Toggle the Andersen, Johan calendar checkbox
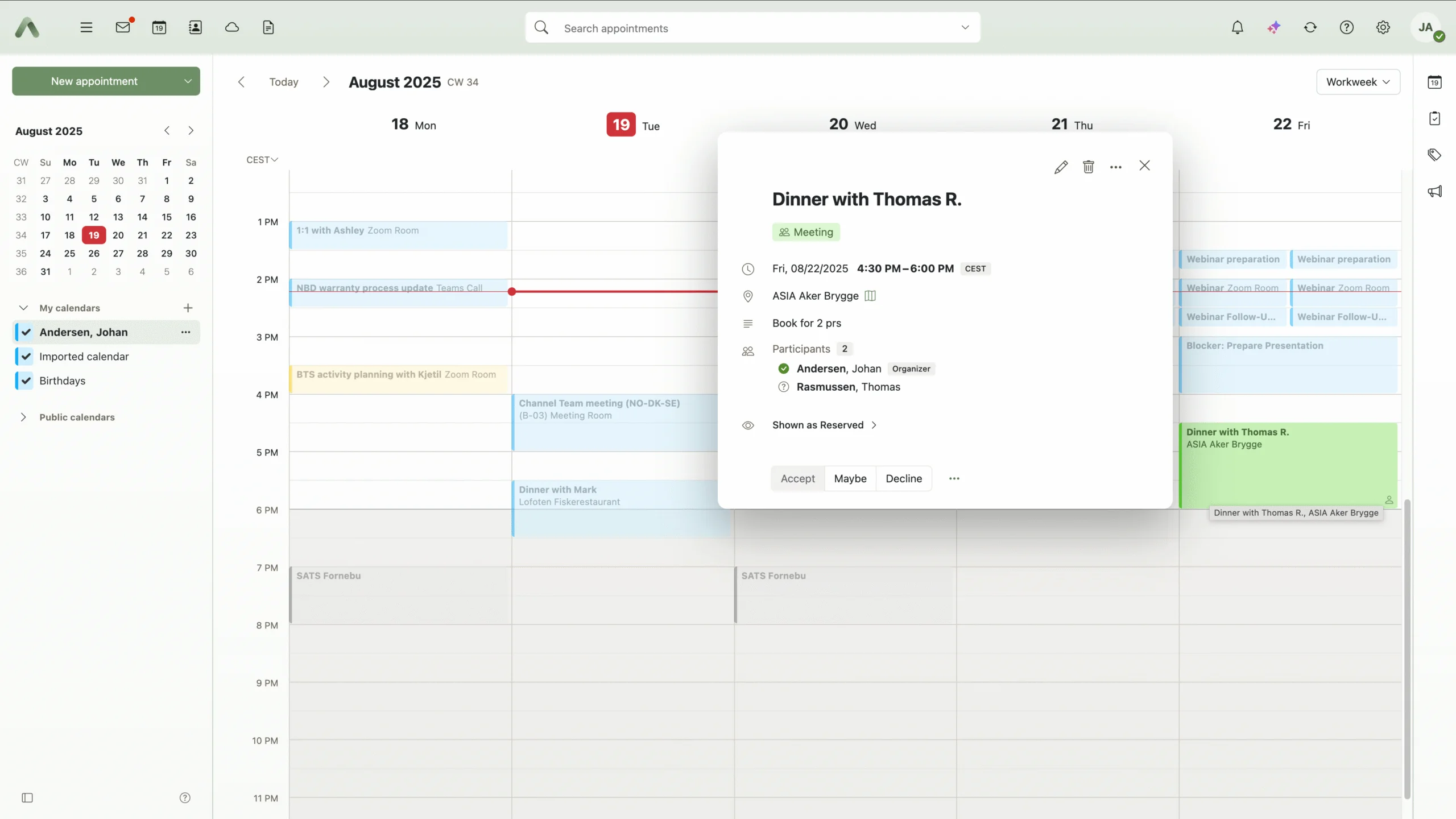Viewport: 1456px width, 819px height. (26, 332)
